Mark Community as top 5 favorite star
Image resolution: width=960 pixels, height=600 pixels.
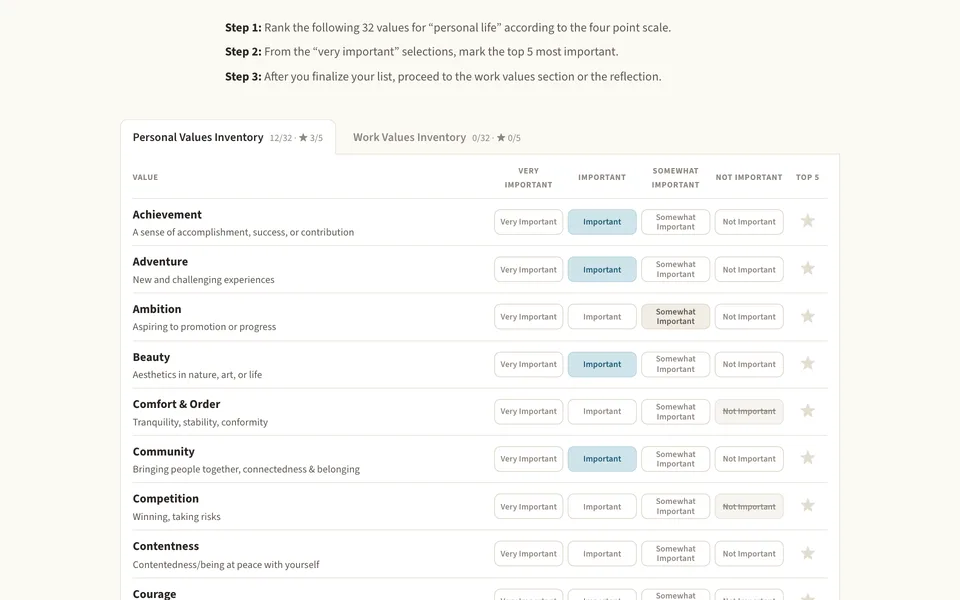click(808, 458)
